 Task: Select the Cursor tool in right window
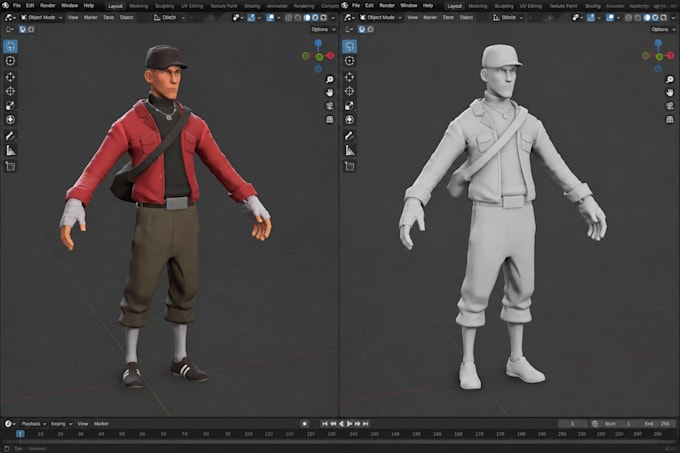pyautogui.click(x=350, y=61)
